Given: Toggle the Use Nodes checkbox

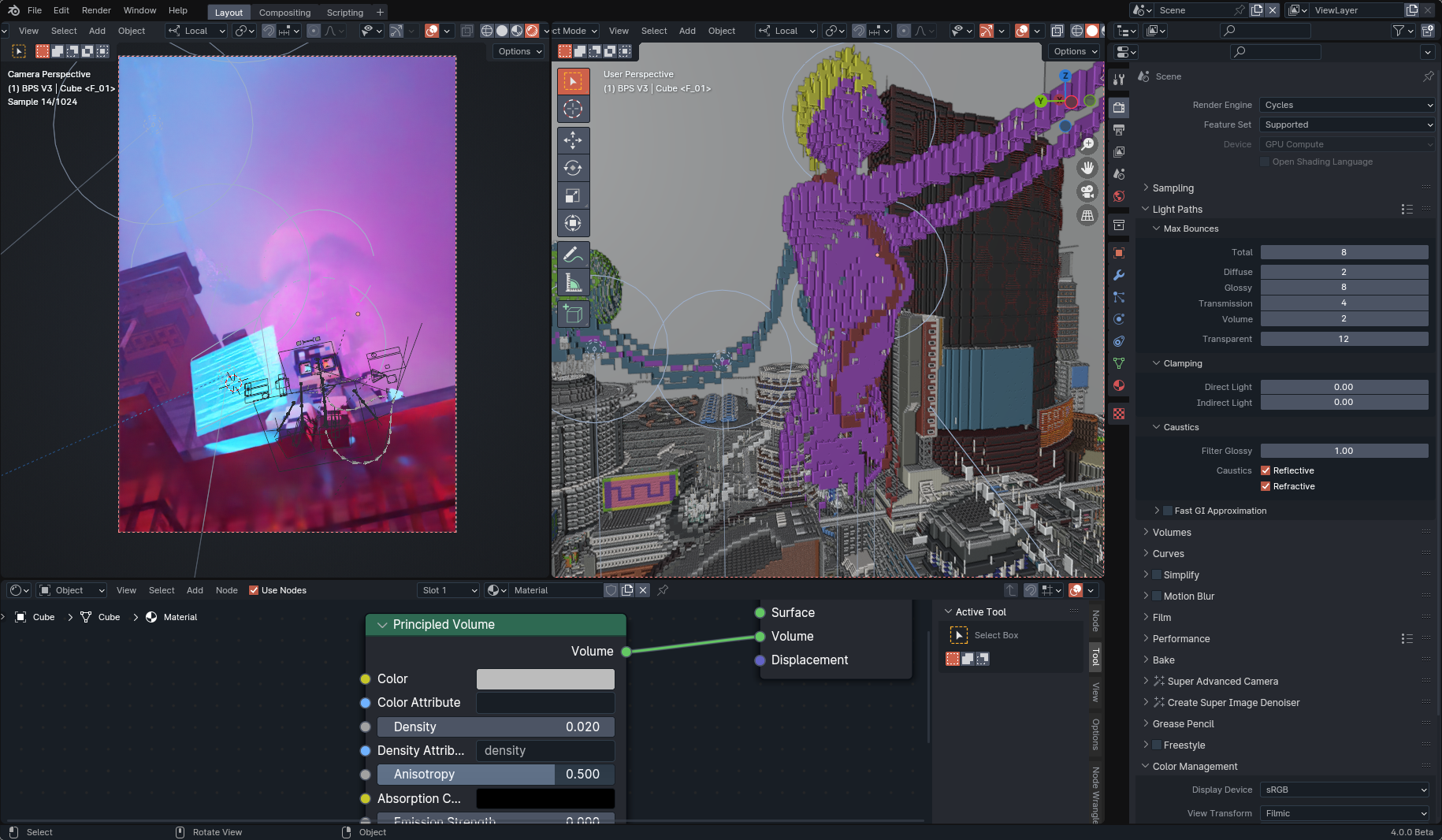Looking at the screenshot, I should [254, 590].
